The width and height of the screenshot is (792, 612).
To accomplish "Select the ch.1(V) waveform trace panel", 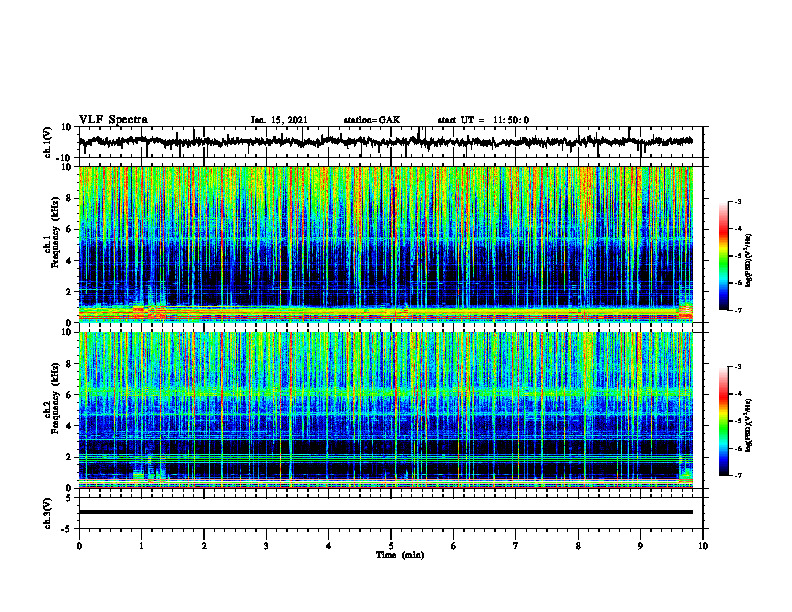I will point(390,142).
